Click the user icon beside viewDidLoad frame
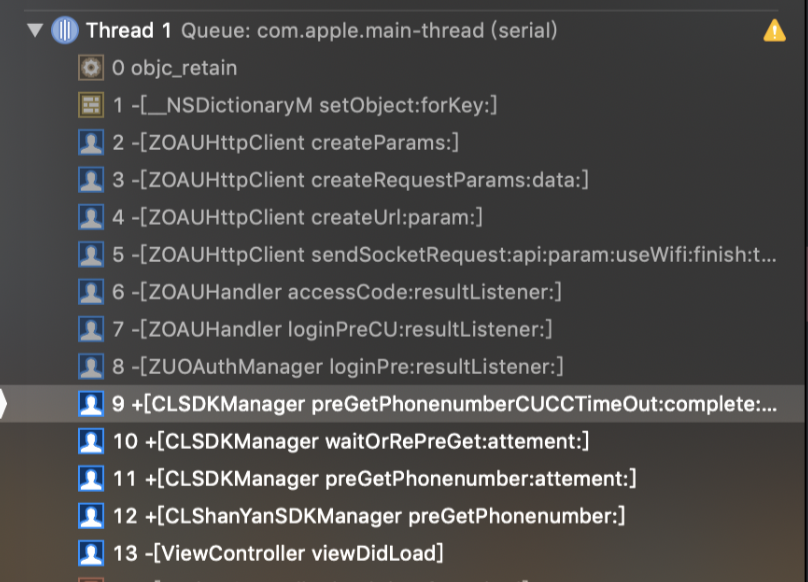 tap(91, 553)
